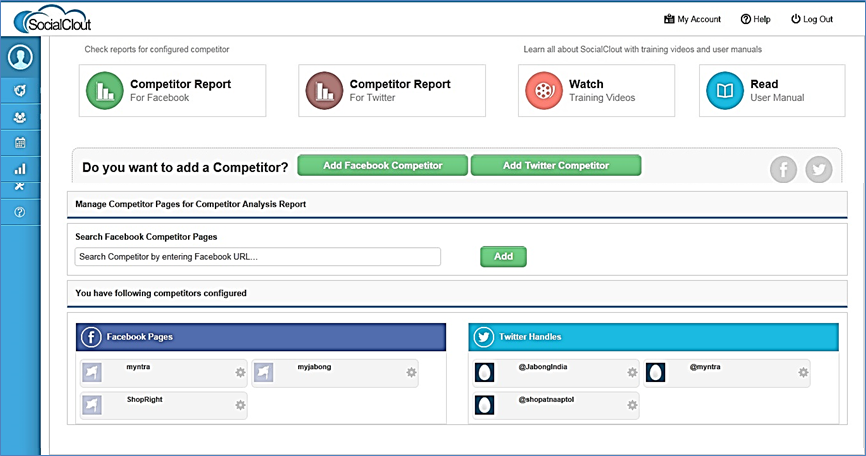The width and height of the screenshot is (866, 456).
Task: Open settings gear for @JabongIndia handle
Action: pyautogui.click(x=632, y=373)
